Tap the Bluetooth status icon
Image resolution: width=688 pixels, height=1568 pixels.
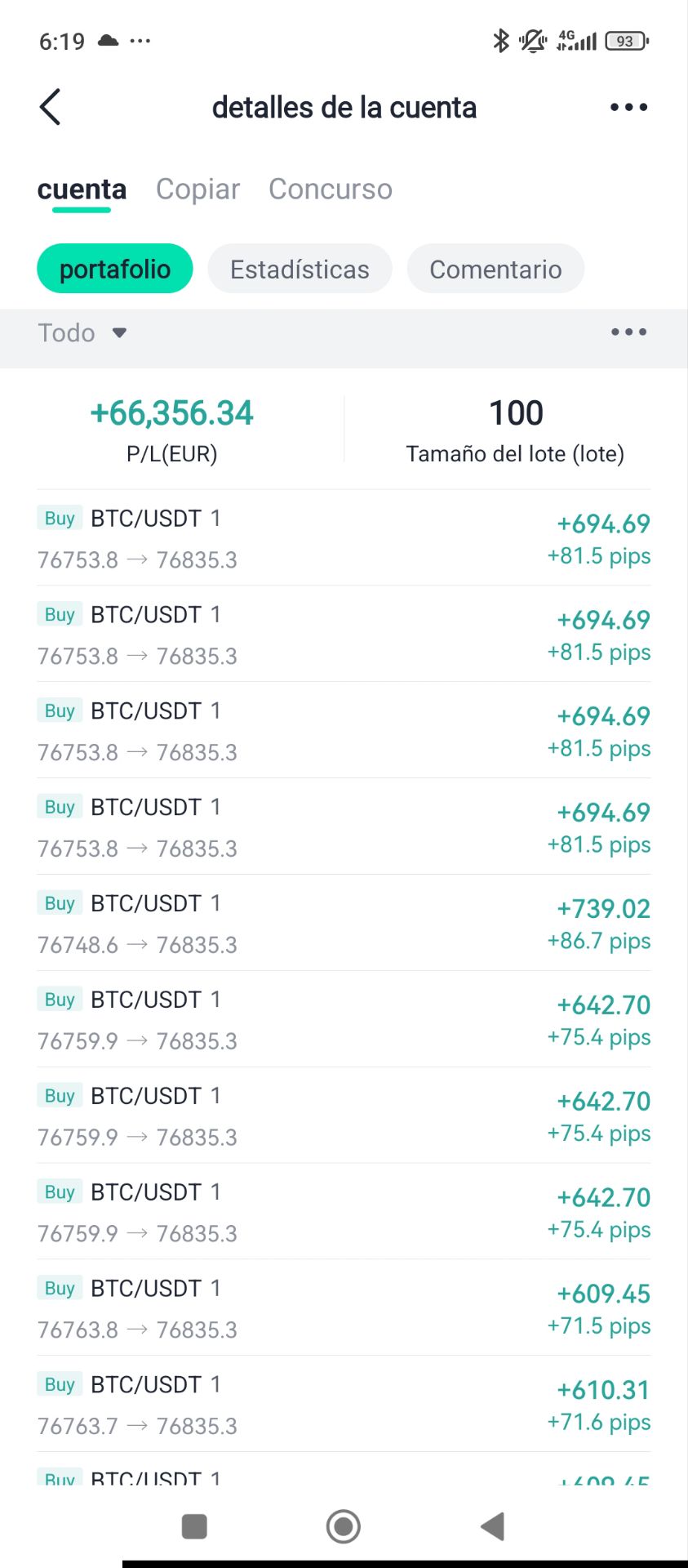pos(500,40)
